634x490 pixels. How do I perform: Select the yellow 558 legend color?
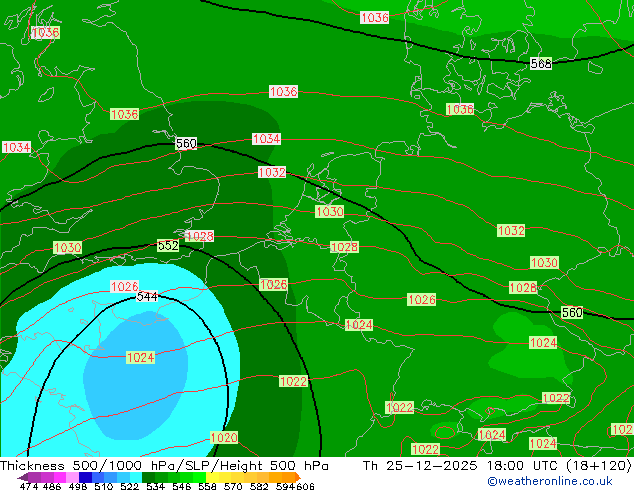212,477
